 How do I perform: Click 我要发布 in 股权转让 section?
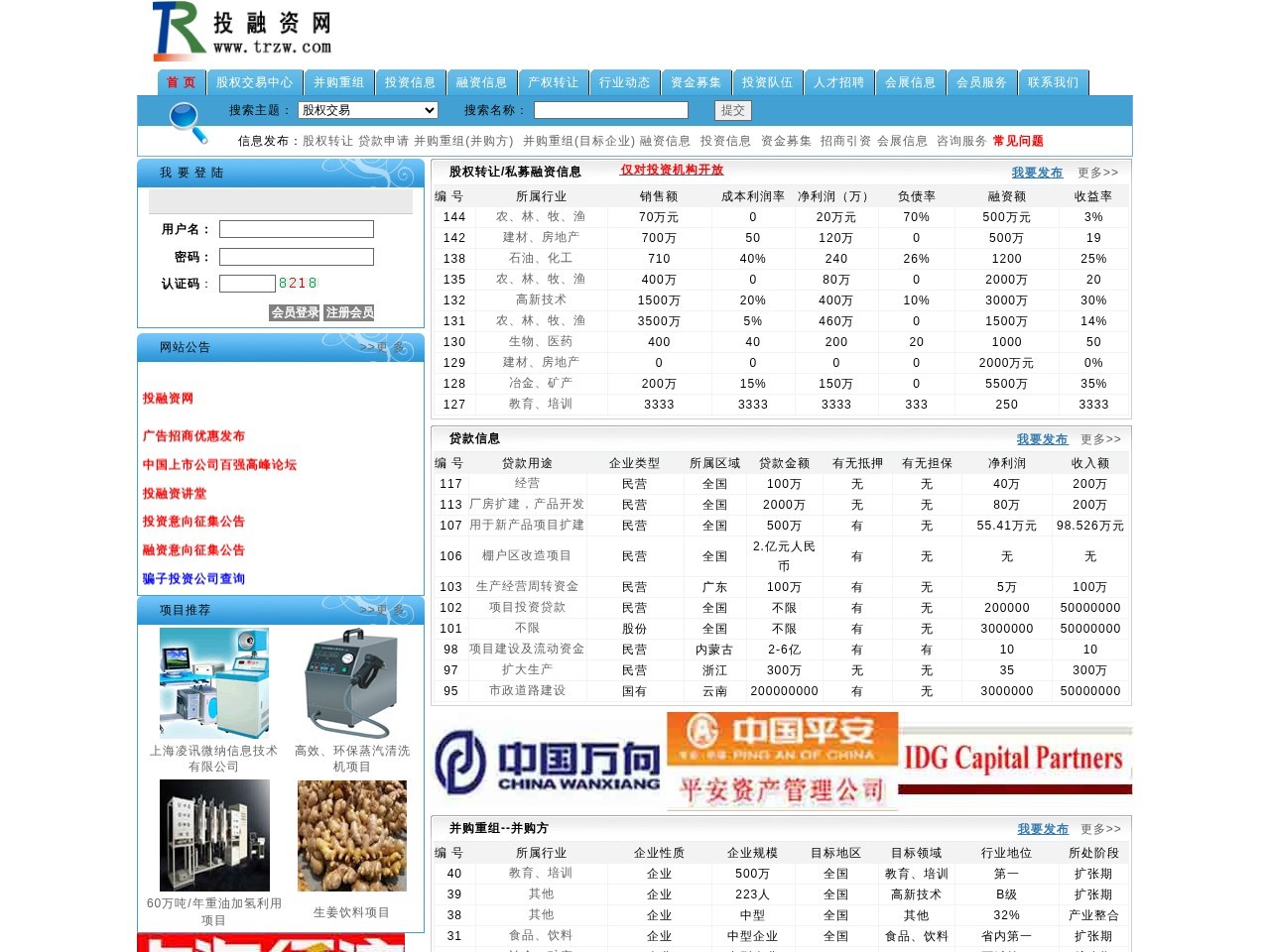coord(1037,173)
